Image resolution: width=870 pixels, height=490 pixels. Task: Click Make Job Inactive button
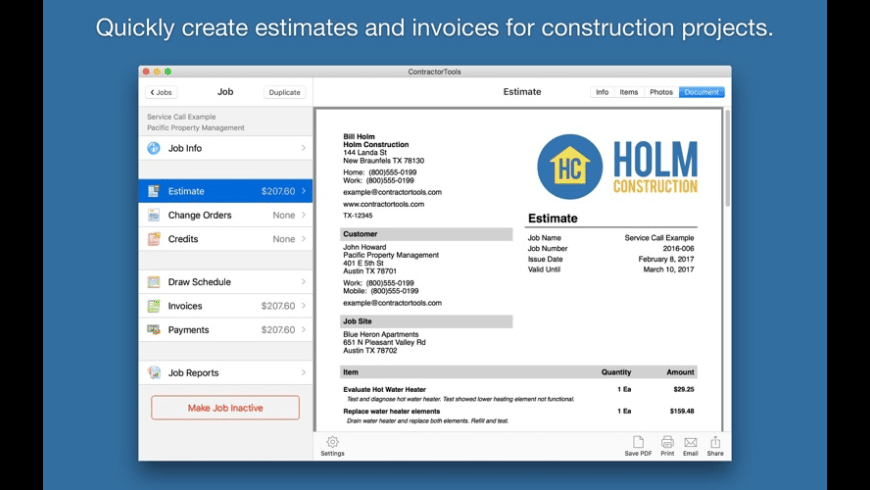tap(225, 408)
